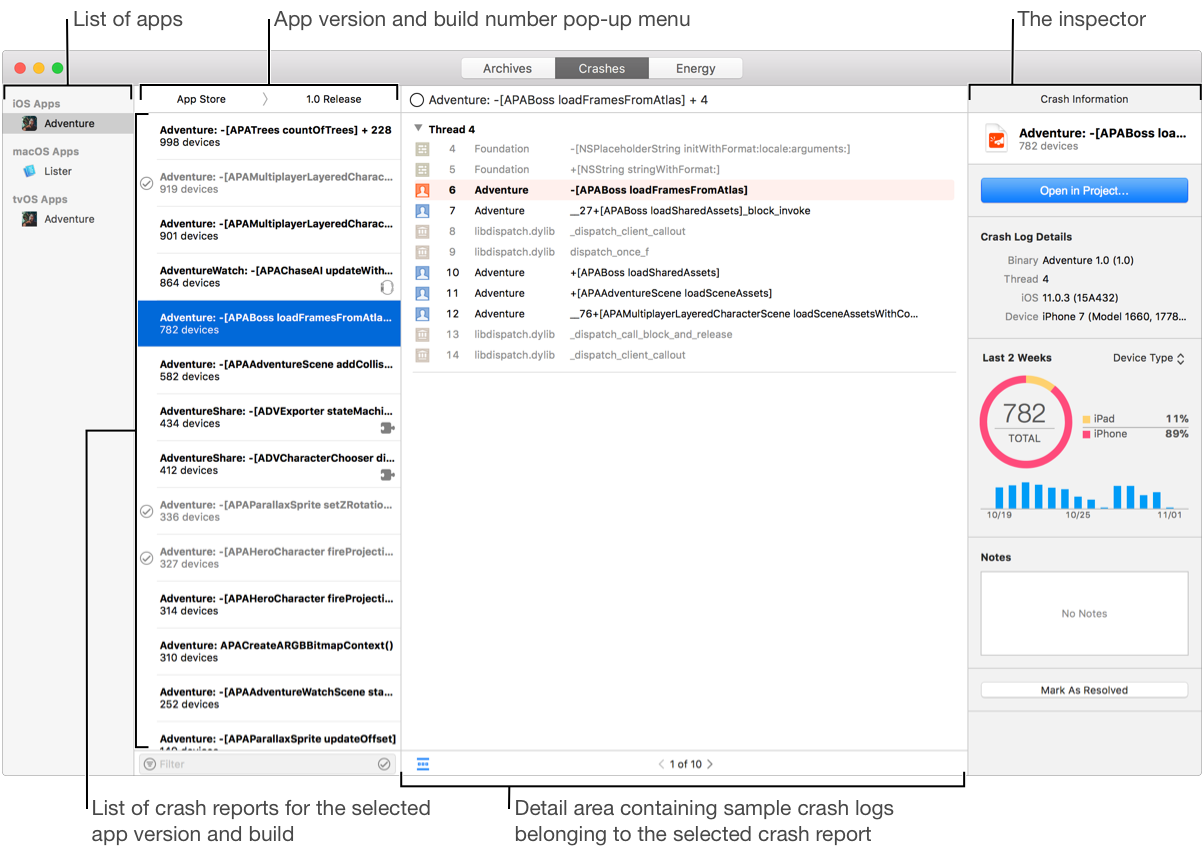The width and height of the screenshot is (1204, 852).
Task: Select the APATrees countOfTrees crash report
Action: (269, 136)
